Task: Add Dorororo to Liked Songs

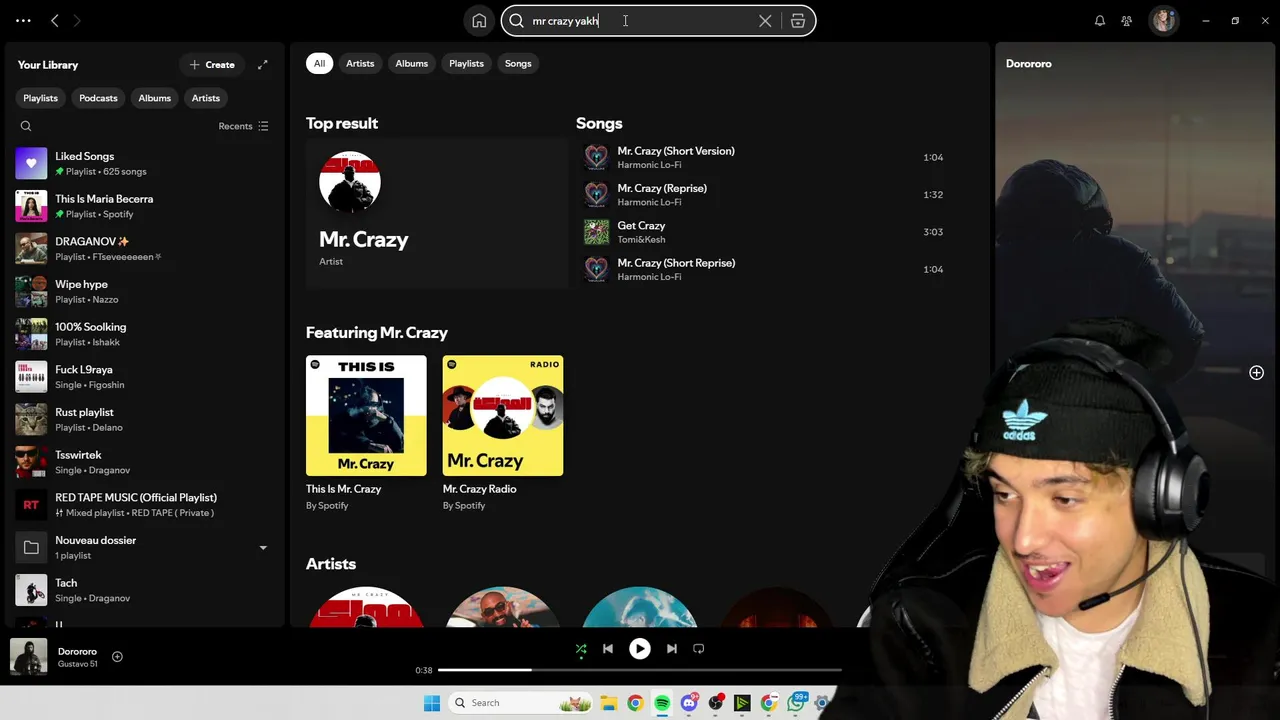Action: tap(117, 657)
